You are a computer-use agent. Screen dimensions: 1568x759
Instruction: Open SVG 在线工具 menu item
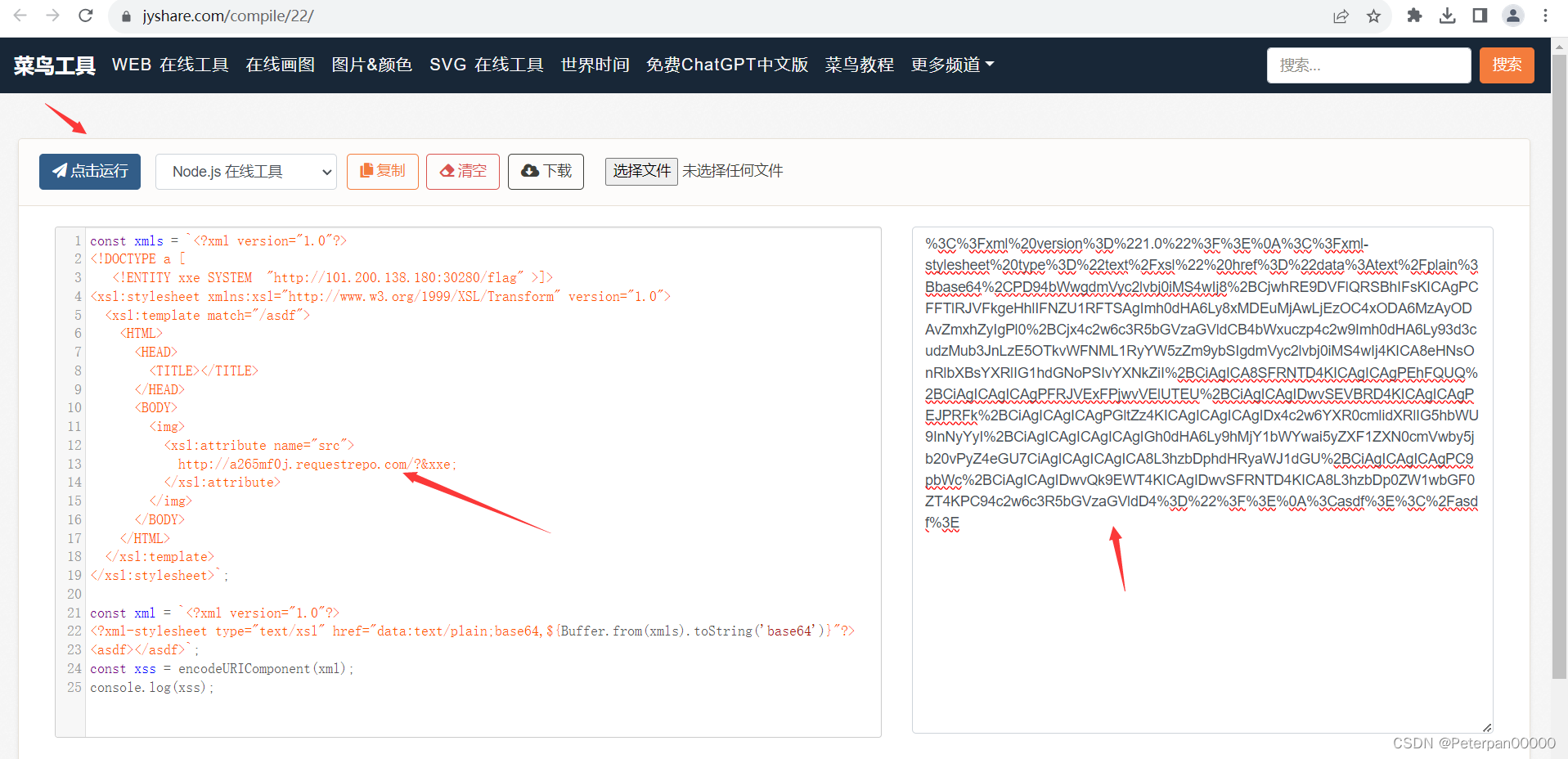pyautogui.click(x=486, y=65)
